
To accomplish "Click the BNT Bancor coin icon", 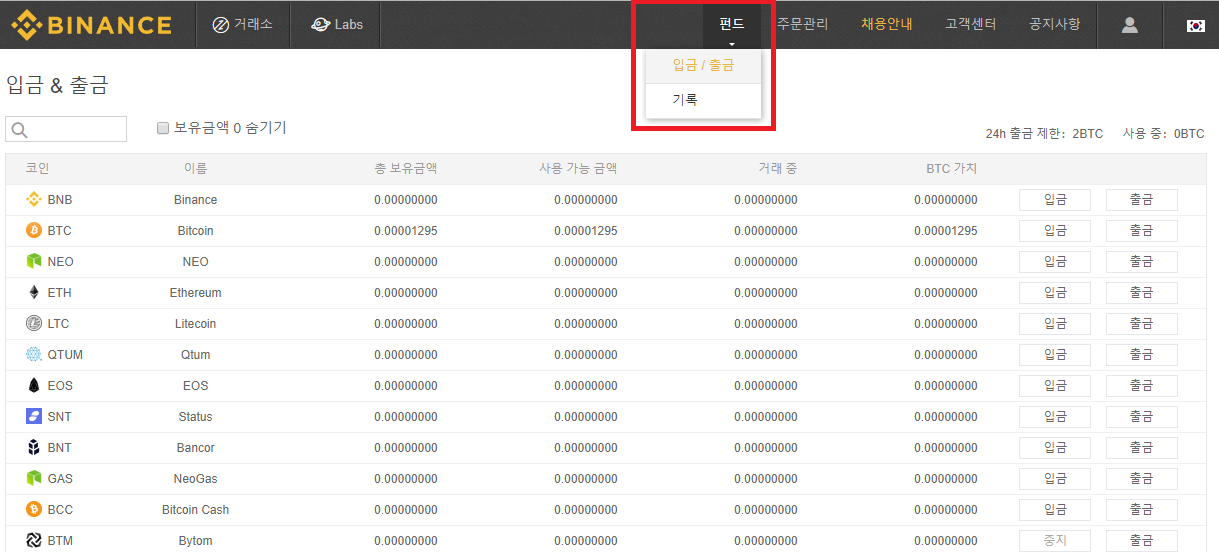I will 34,448.
